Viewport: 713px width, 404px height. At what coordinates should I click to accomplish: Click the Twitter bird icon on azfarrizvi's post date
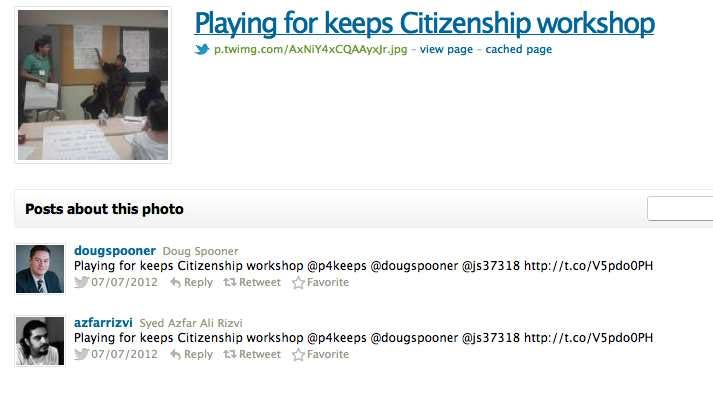[81, 354]
